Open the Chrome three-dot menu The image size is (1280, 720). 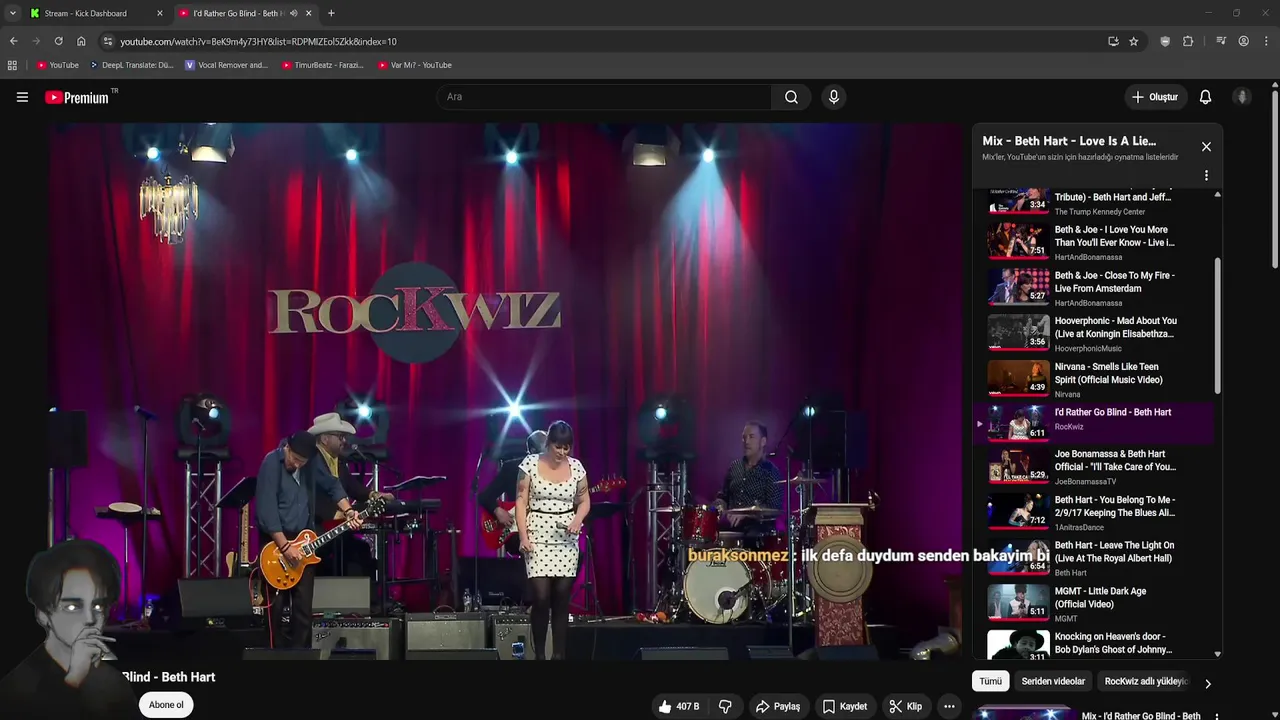coord(1267,41)
